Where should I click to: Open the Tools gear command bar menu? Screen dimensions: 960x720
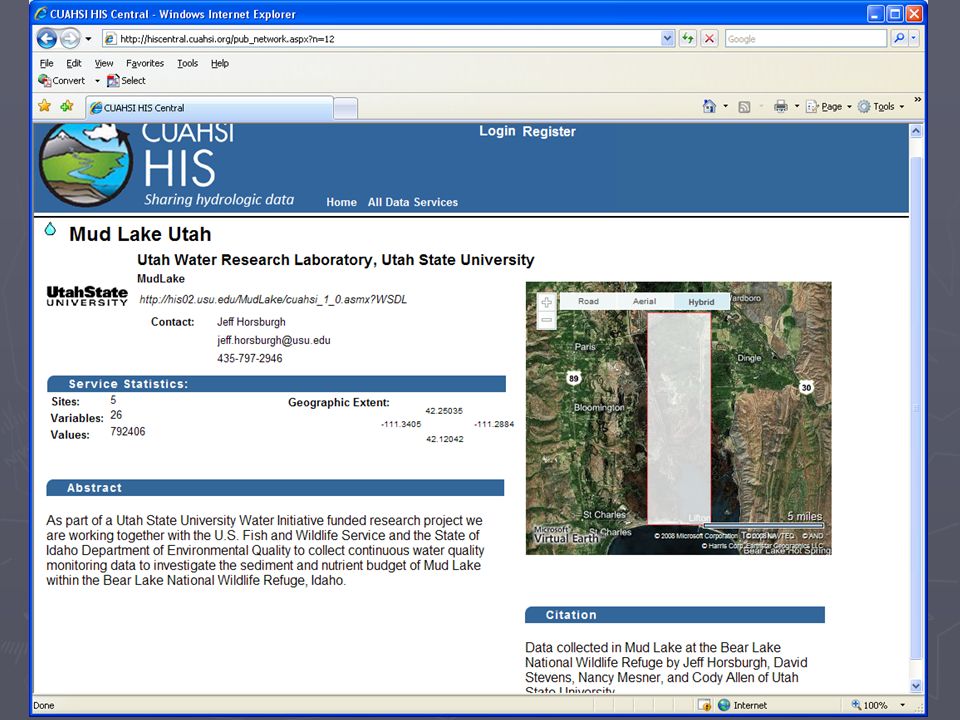[x=881, y=107]
